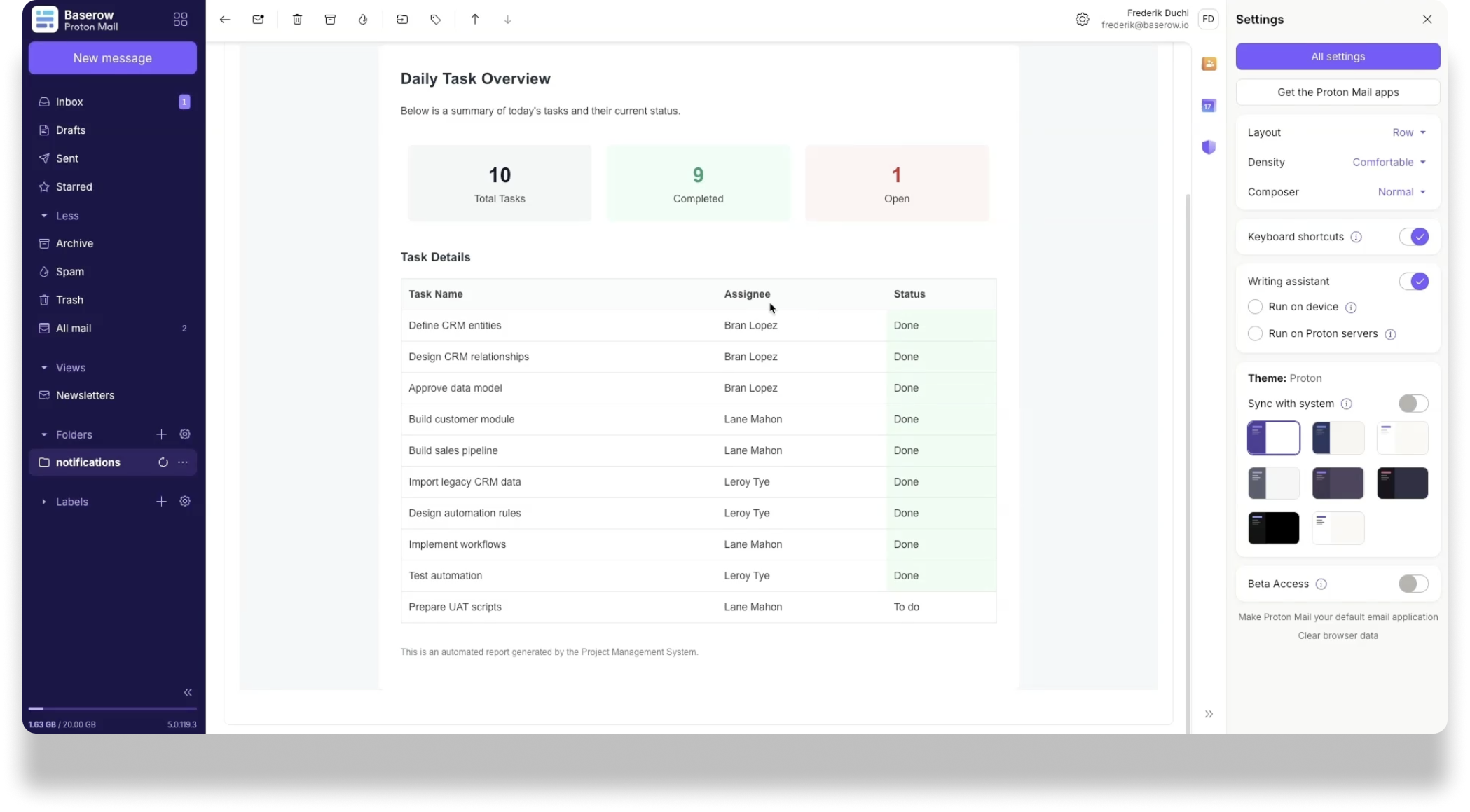The height and width of the screenshot is (812, 1470).
Task: Open the Label as tag icon
Action: tap(435, 20)
